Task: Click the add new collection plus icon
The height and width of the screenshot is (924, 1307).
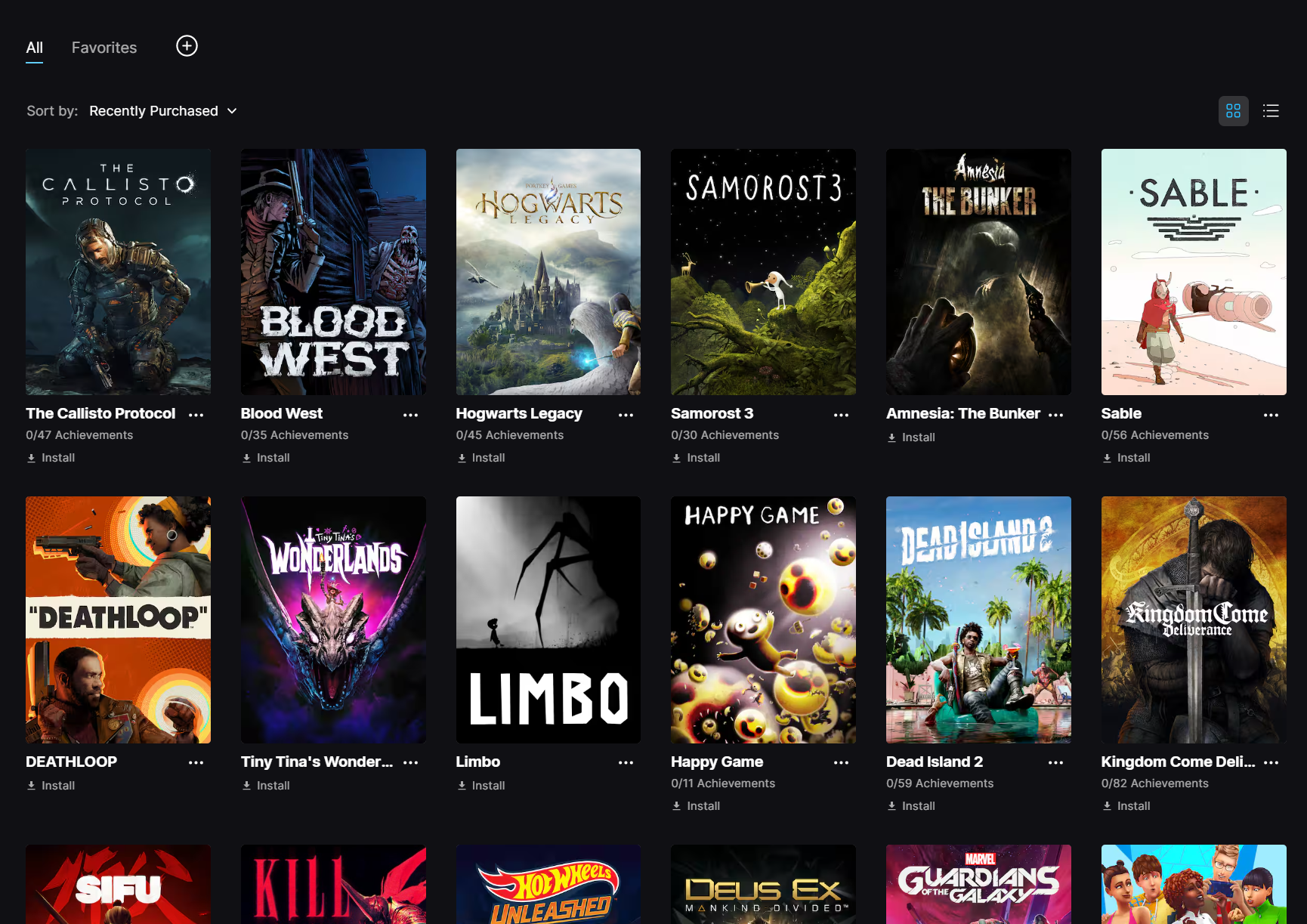Action: (187, 46)
